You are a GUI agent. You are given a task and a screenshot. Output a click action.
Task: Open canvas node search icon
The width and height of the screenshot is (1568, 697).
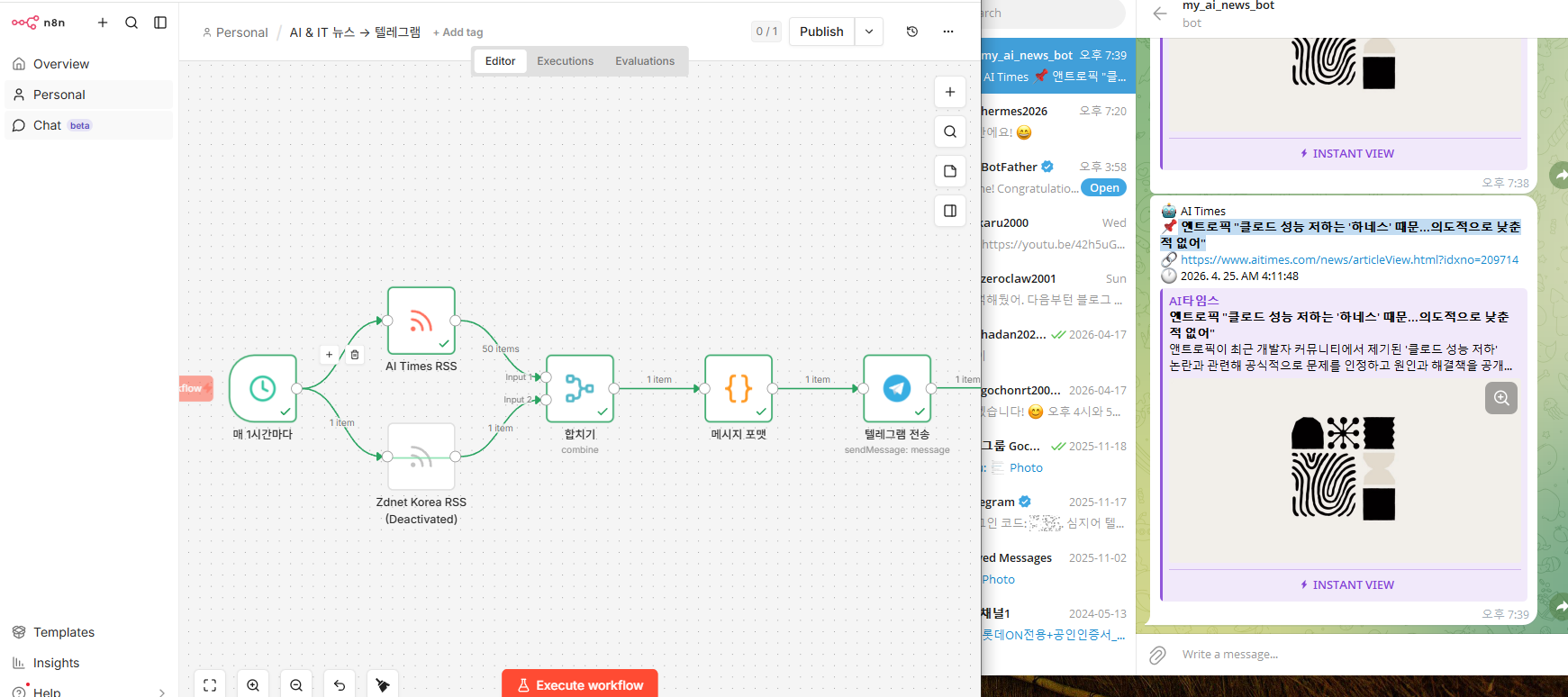[x=950, y=131]
